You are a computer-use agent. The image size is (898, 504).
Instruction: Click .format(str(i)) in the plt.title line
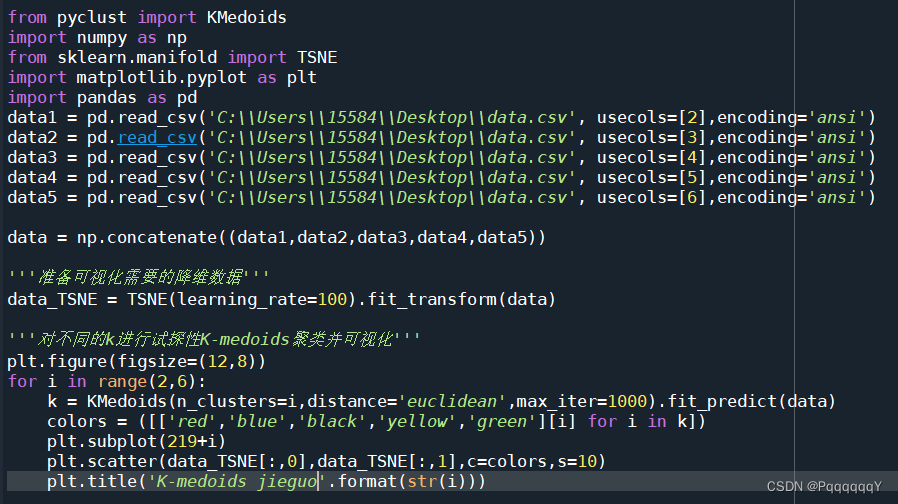pos(405,482)
